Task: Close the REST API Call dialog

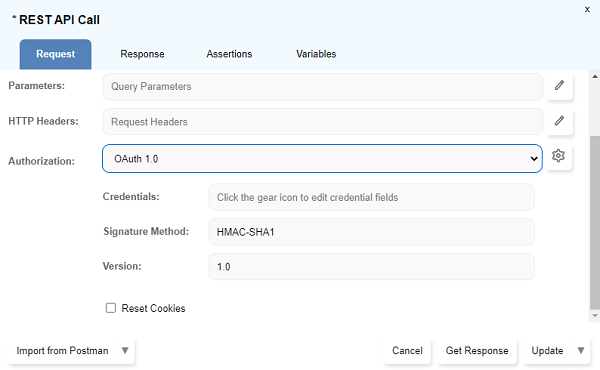Action: pos(587,10)
